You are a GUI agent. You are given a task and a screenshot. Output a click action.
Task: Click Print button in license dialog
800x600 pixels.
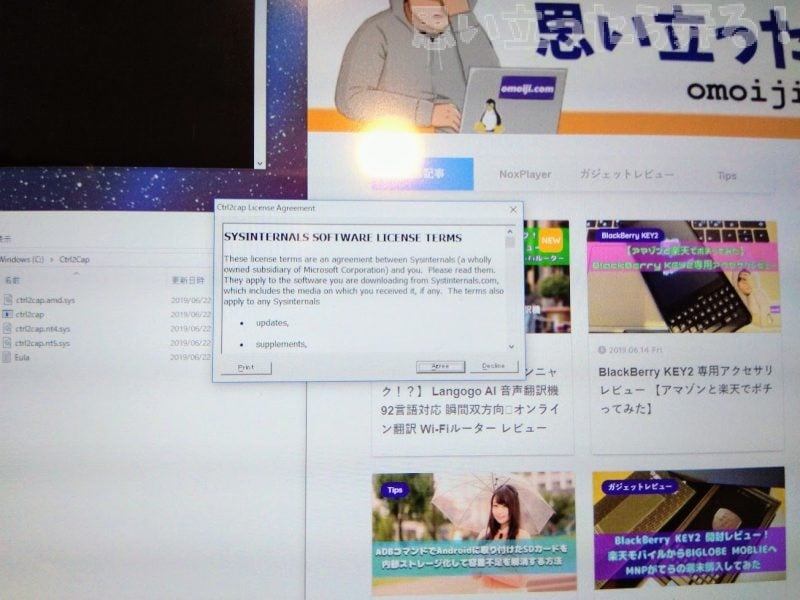[x=246, y=367]
